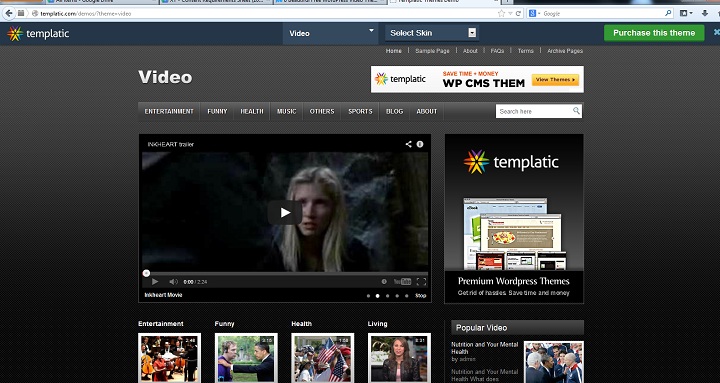This screenshot has height=383, width=720.
Task: Mute the video with the speaker icon
Action: tap(173, 282)
